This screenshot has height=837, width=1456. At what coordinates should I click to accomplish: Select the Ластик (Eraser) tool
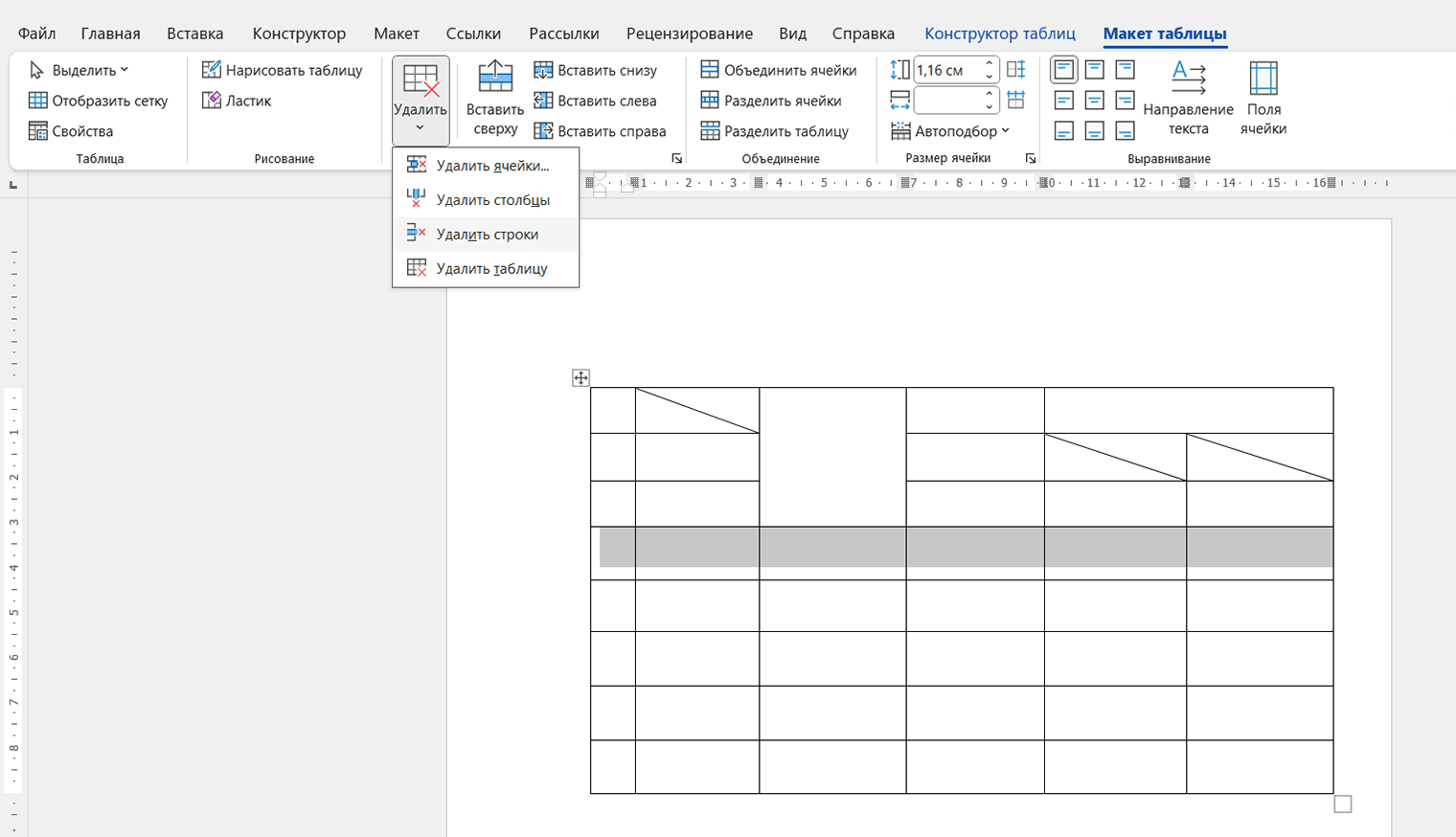click(x=237, y=101)
